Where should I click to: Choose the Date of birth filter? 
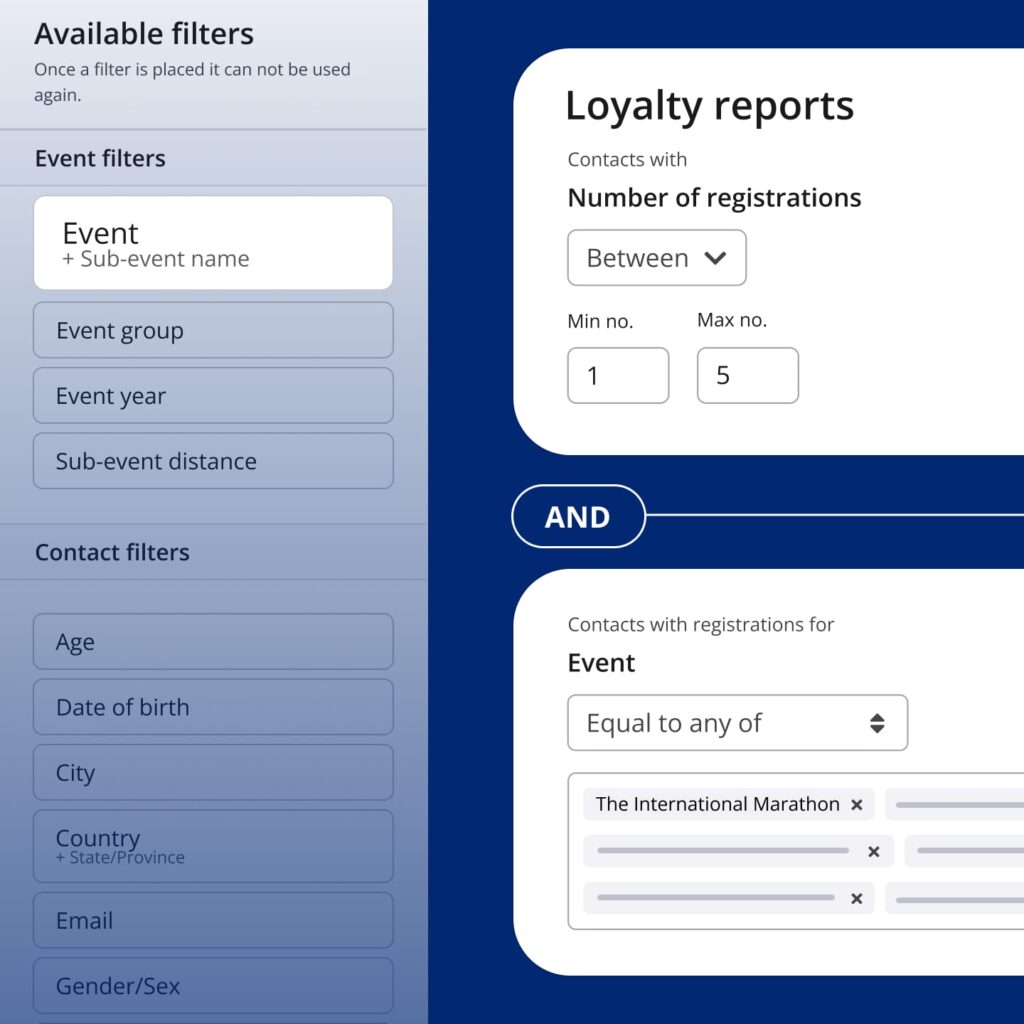point(213,707)
